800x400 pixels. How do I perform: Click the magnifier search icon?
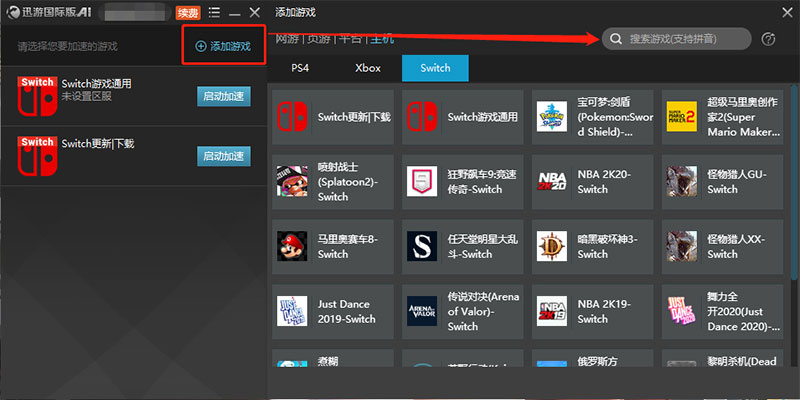point(616,39)
